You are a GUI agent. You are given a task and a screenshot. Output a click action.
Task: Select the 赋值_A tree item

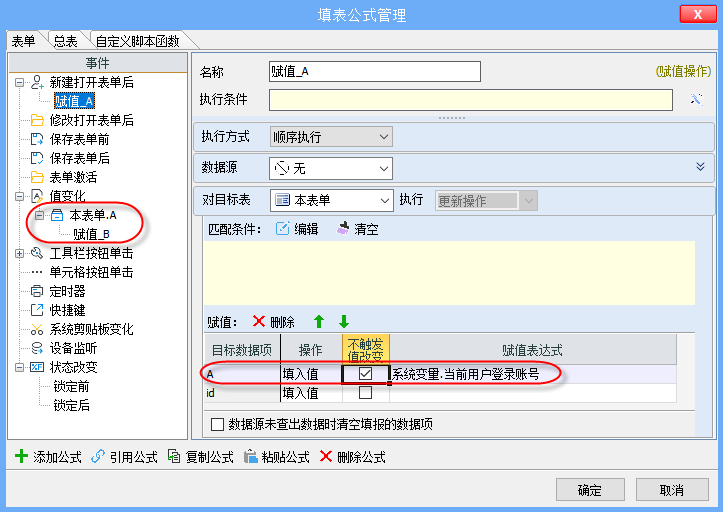74,101
